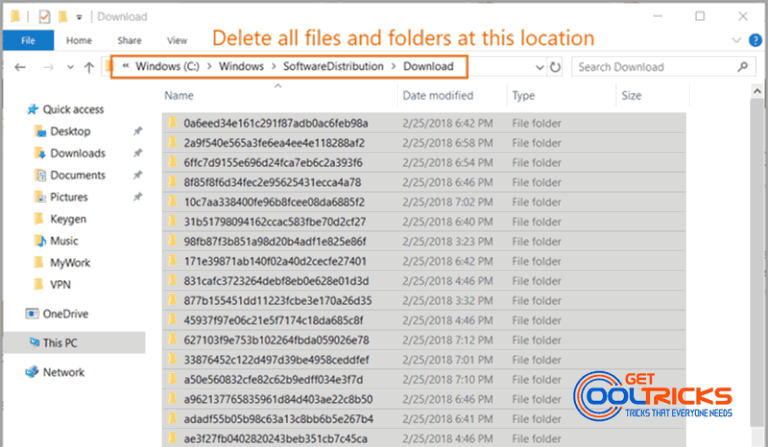Sort files by Date modified column
Screen dimensions: 768x447
coord(437,96)
